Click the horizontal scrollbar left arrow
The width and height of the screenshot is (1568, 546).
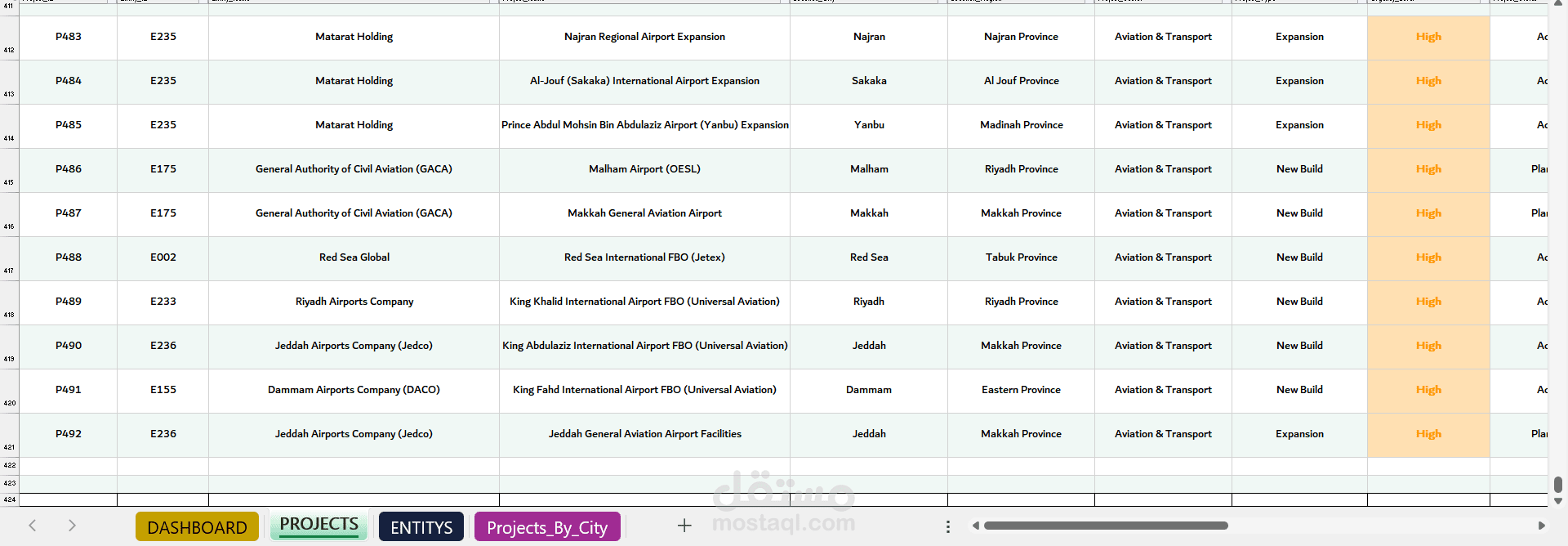pos(975,526)
